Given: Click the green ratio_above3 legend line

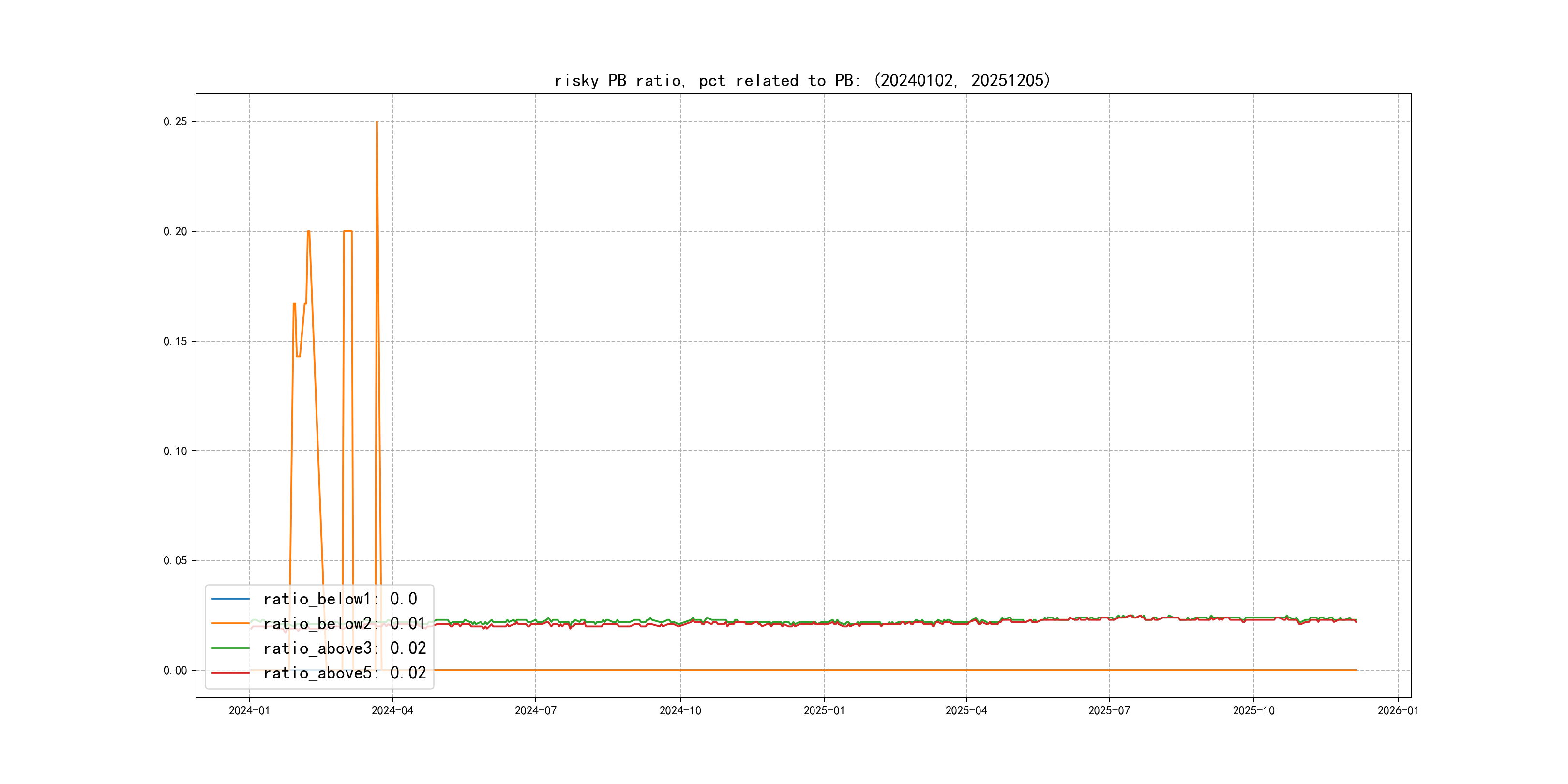Looking at the screenshot, I should [x=230, y=648].
